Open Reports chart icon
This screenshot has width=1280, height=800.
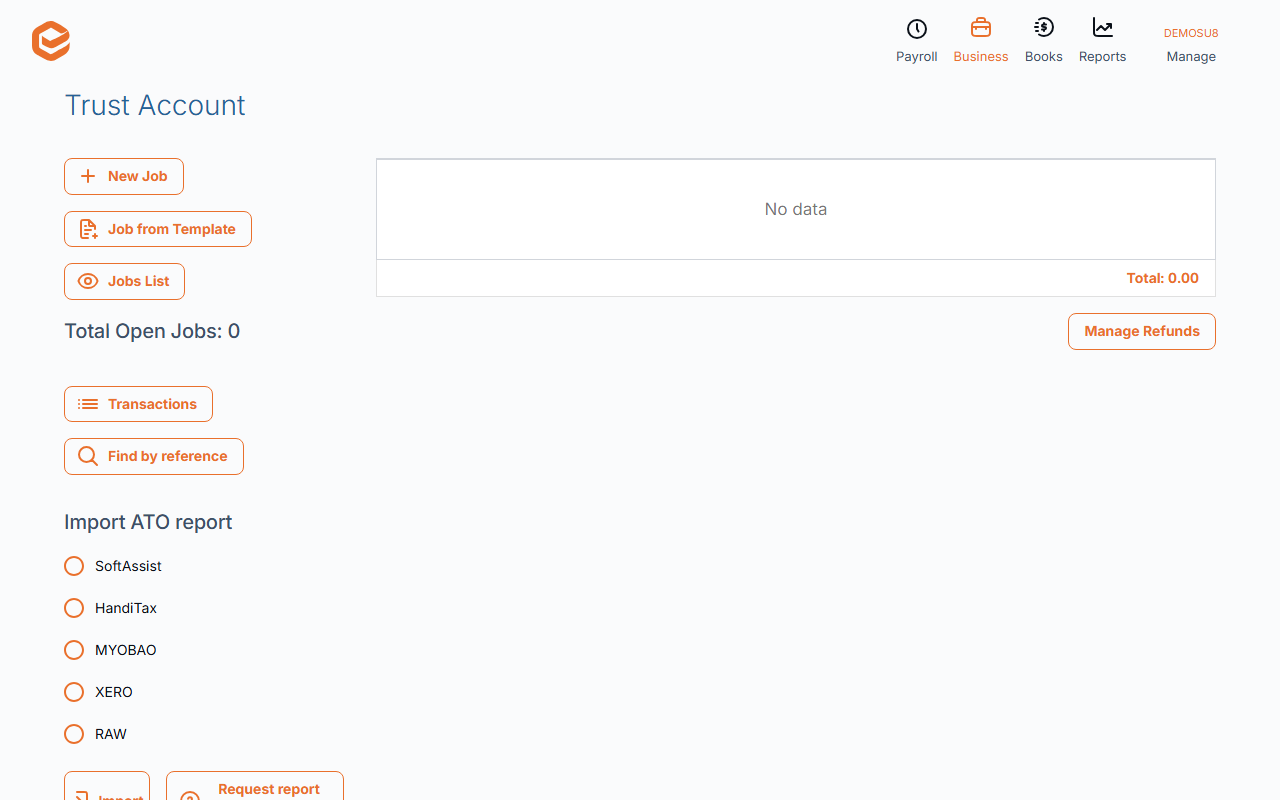(x=1102, y=28)
